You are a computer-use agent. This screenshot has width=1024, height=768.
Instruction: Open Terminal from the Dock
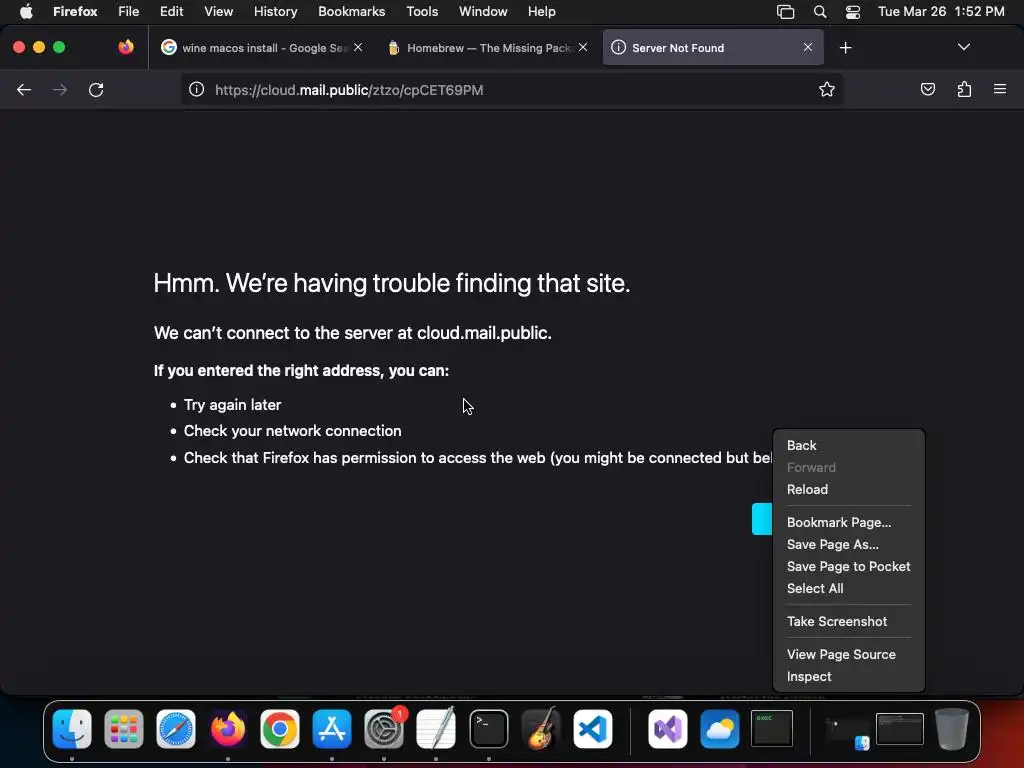[488, 729]
